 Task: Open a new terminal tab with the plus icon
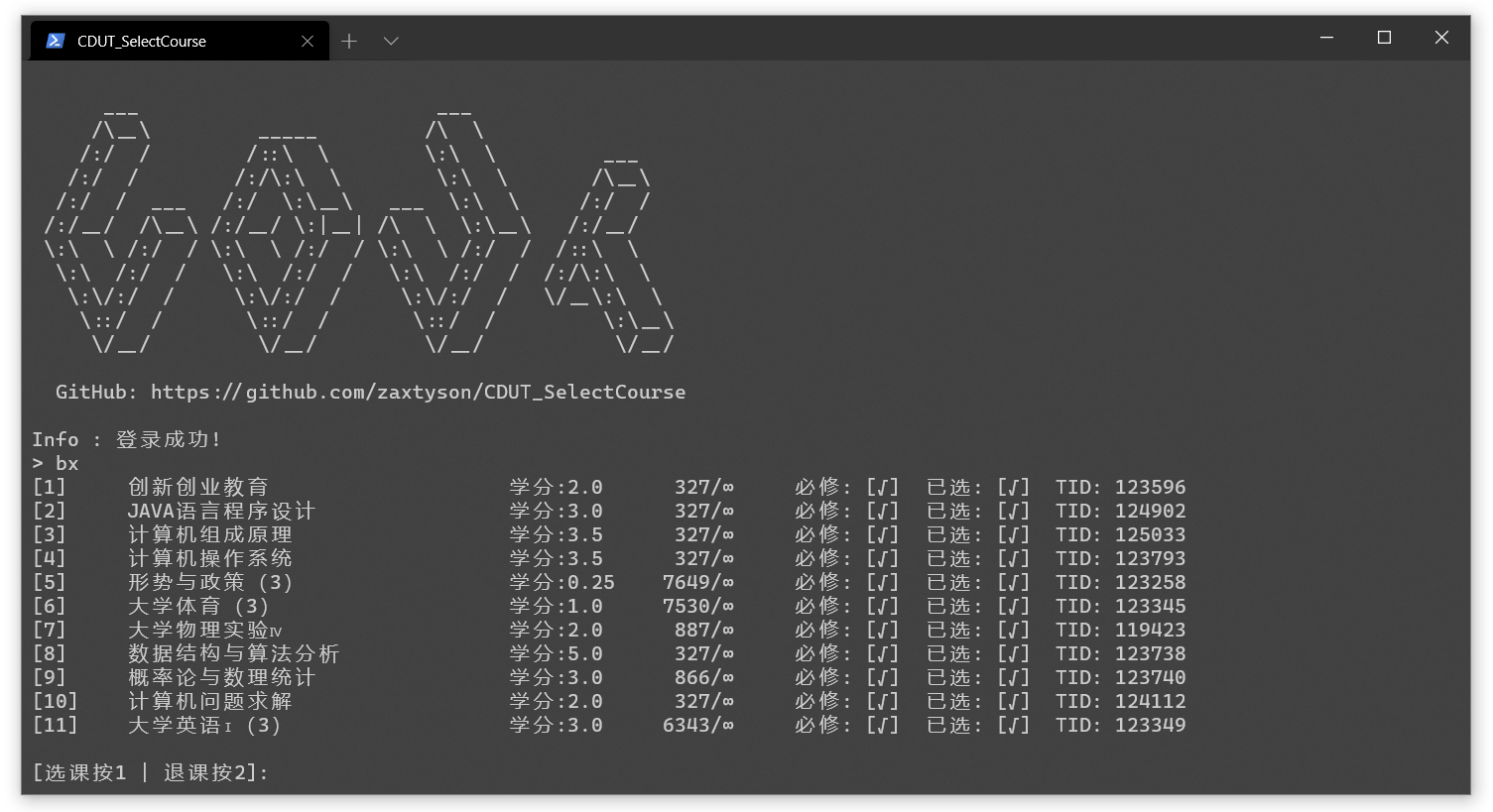click(349, 41)
